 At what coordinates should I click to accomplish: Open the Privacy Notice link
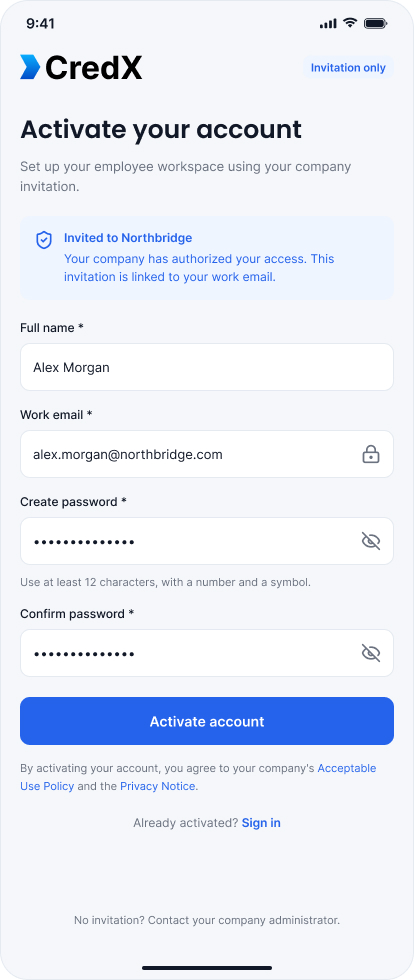(158, 786)
